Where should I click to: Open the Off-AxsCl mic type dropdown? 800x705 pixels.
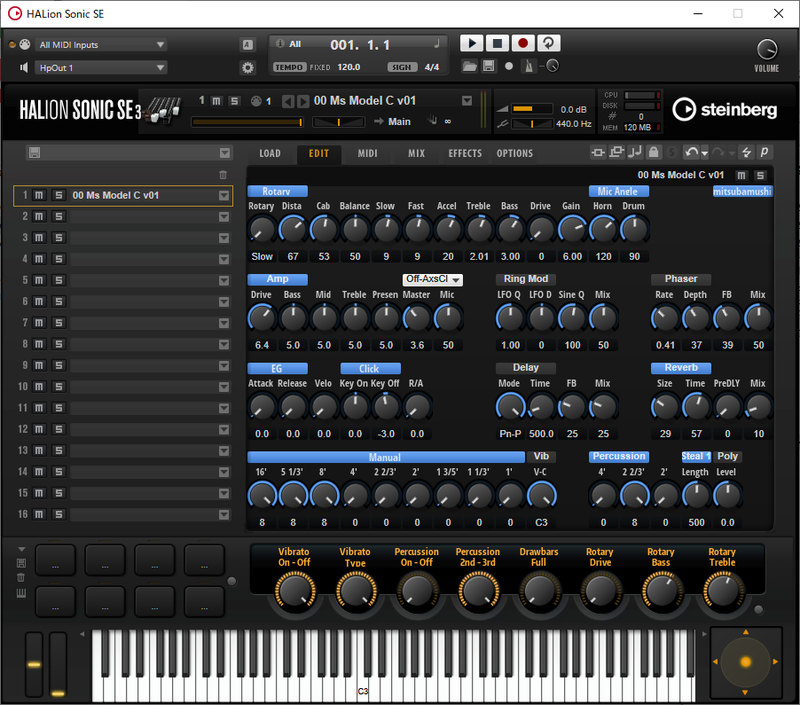tap(433, 279)
